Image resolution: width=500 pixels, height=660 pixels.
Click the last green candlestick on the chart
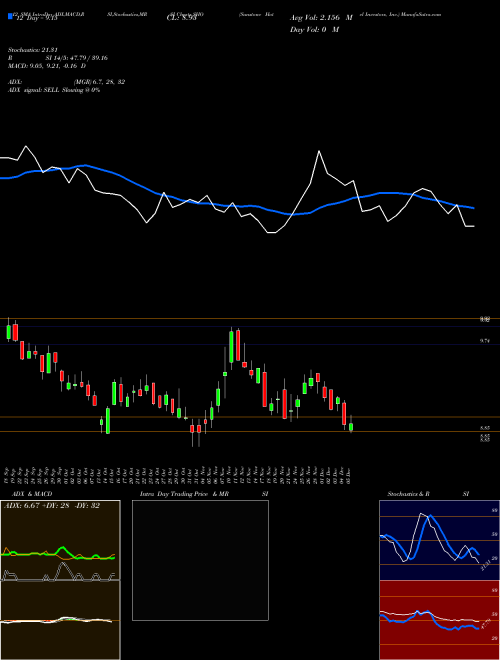point(351,427)
